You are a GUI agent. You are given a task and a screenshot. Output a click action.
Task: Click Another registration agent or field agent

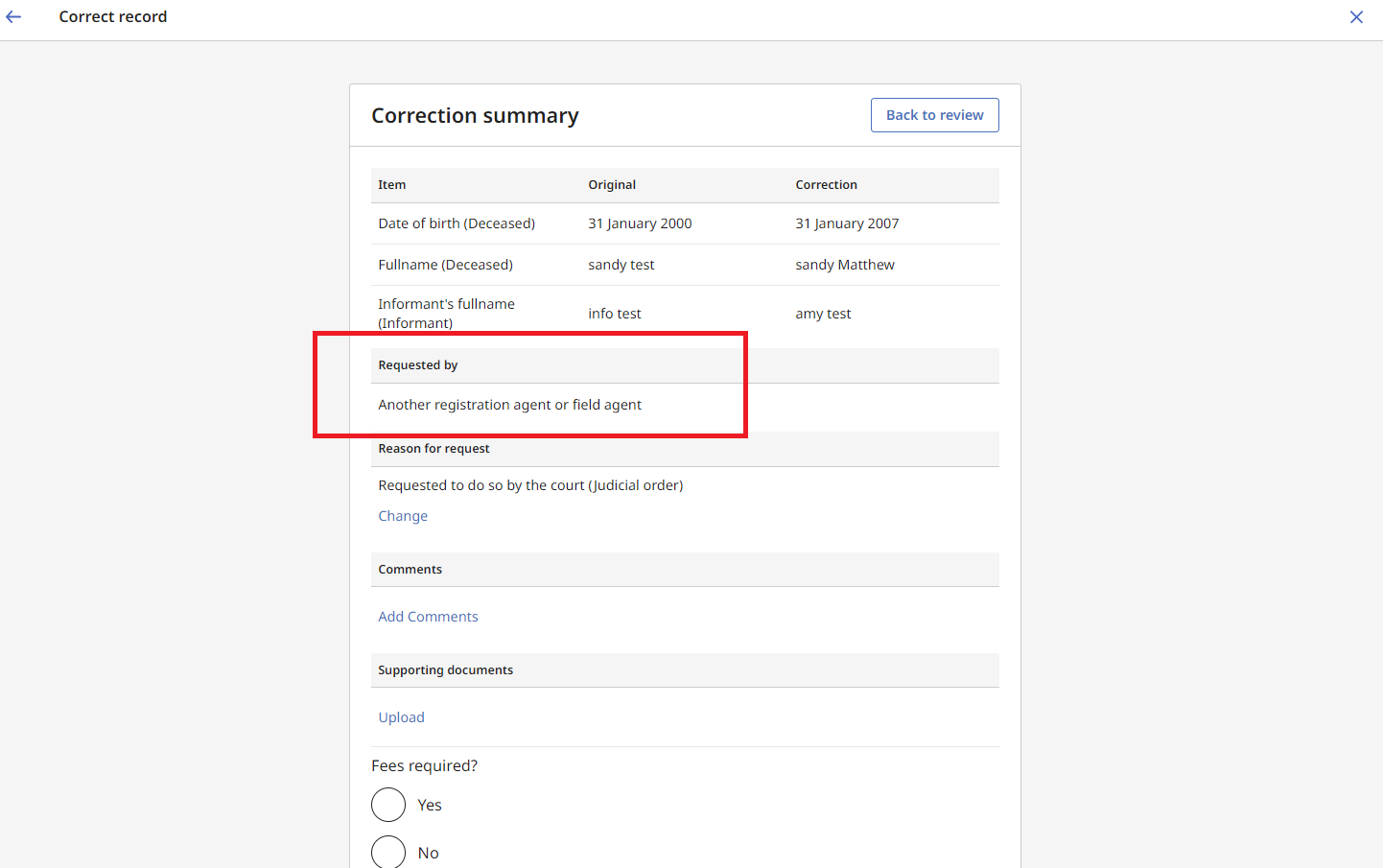(509, 404)
